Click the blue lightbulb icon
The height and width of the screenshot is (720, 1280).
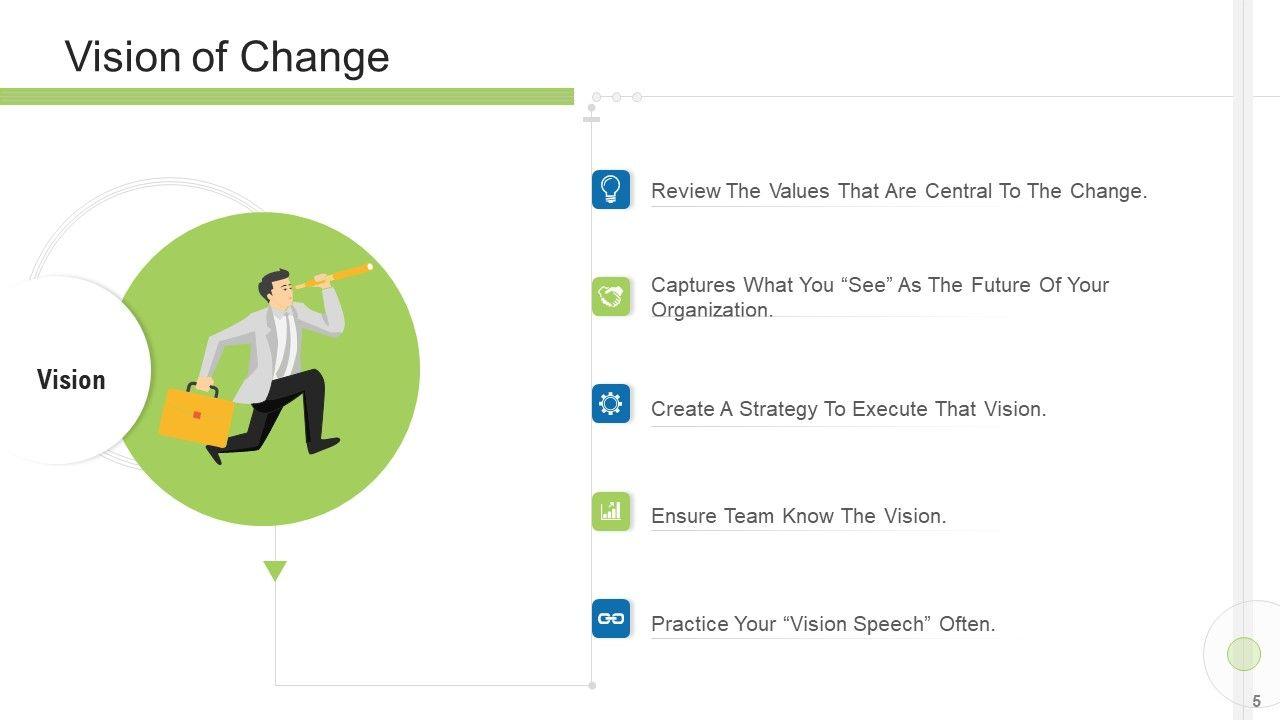[x=611, y=189]
